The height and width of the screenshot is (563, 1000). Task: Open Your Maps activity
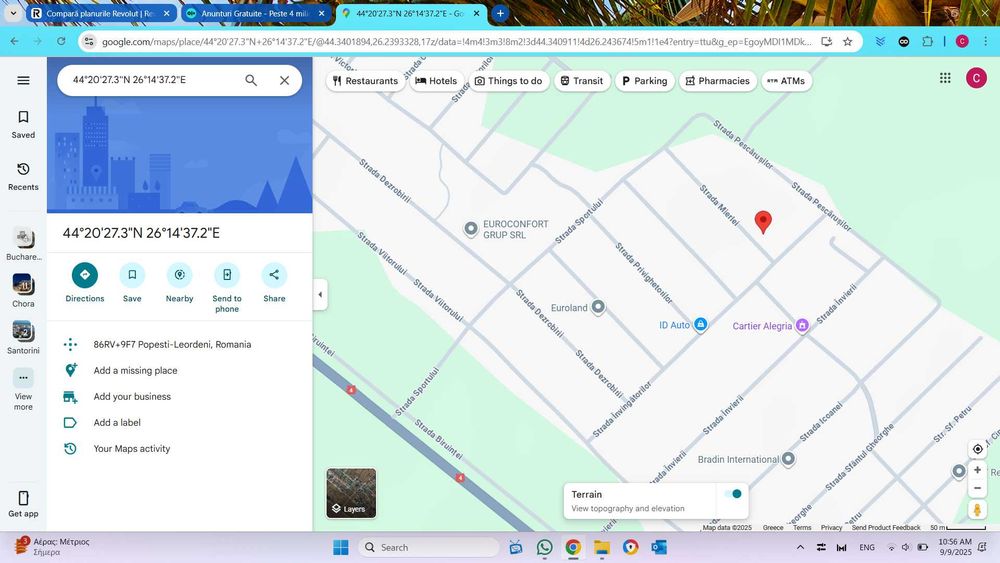pyautogui.click(x=179, y=449)
